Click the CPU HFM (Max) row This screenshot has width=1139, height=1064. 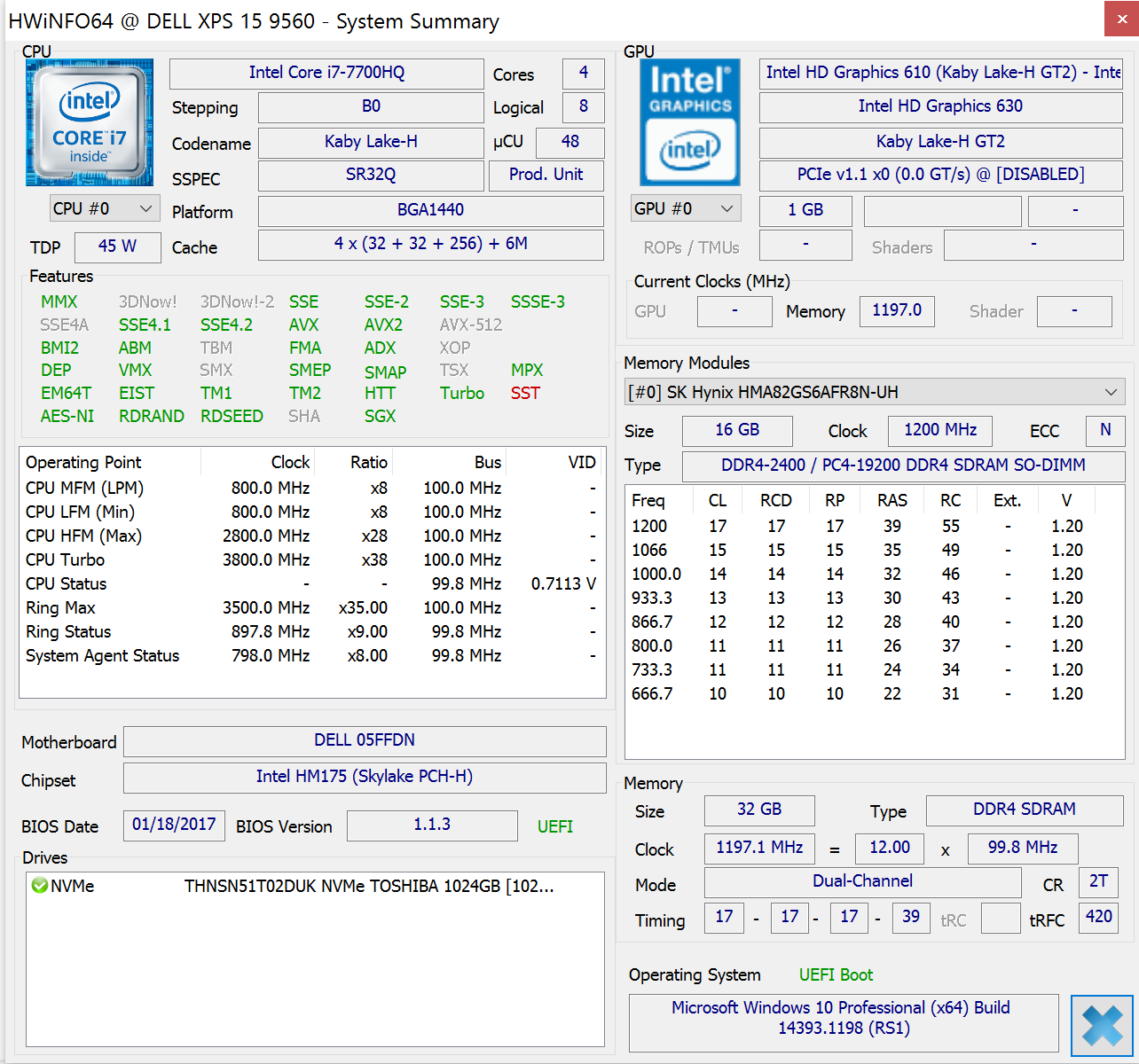tap(311, 536)
